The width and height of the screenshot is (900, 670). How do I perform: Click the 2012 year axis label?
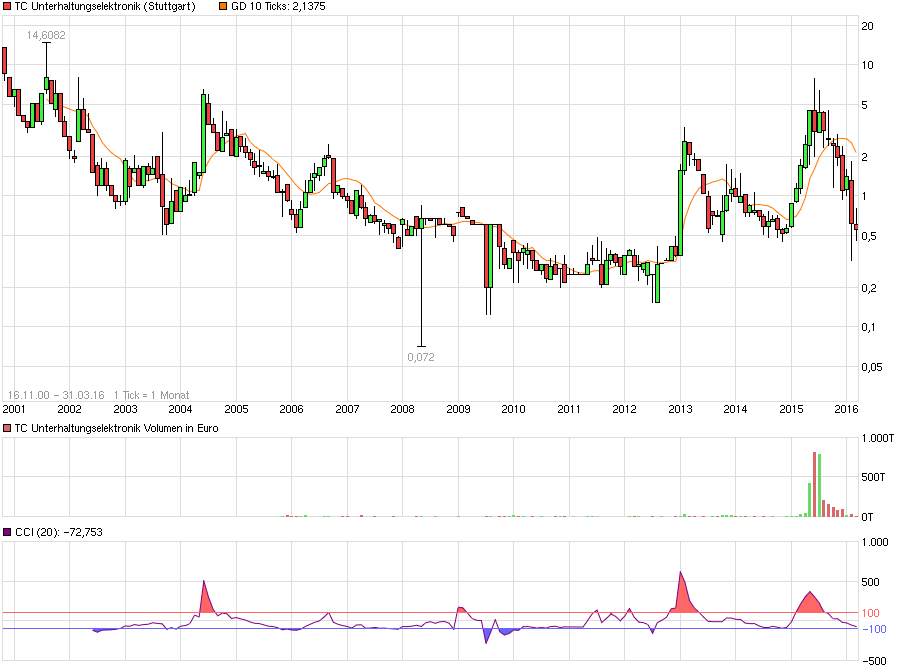[624, 409]
